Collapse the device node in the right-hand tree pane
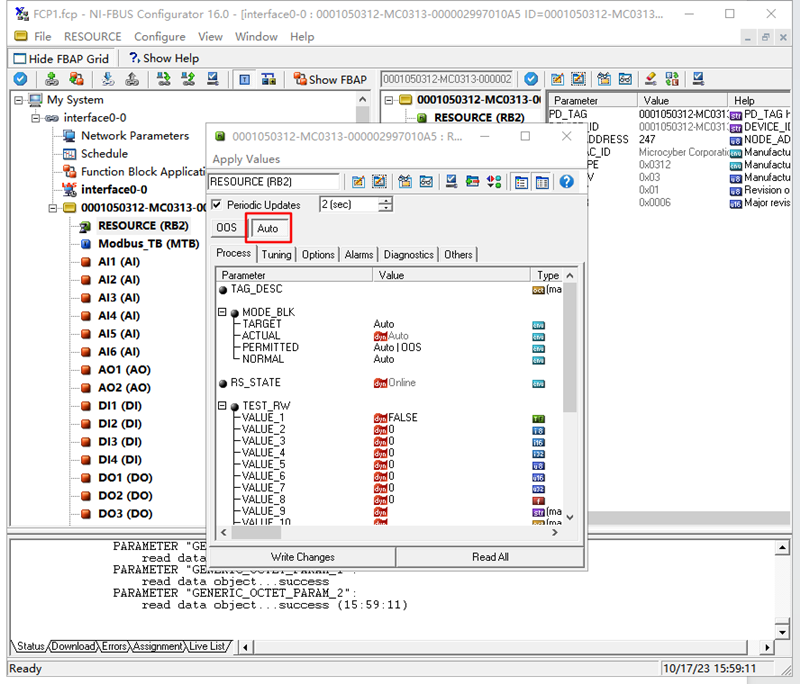 pyautogui.click(x=389, y=100)
